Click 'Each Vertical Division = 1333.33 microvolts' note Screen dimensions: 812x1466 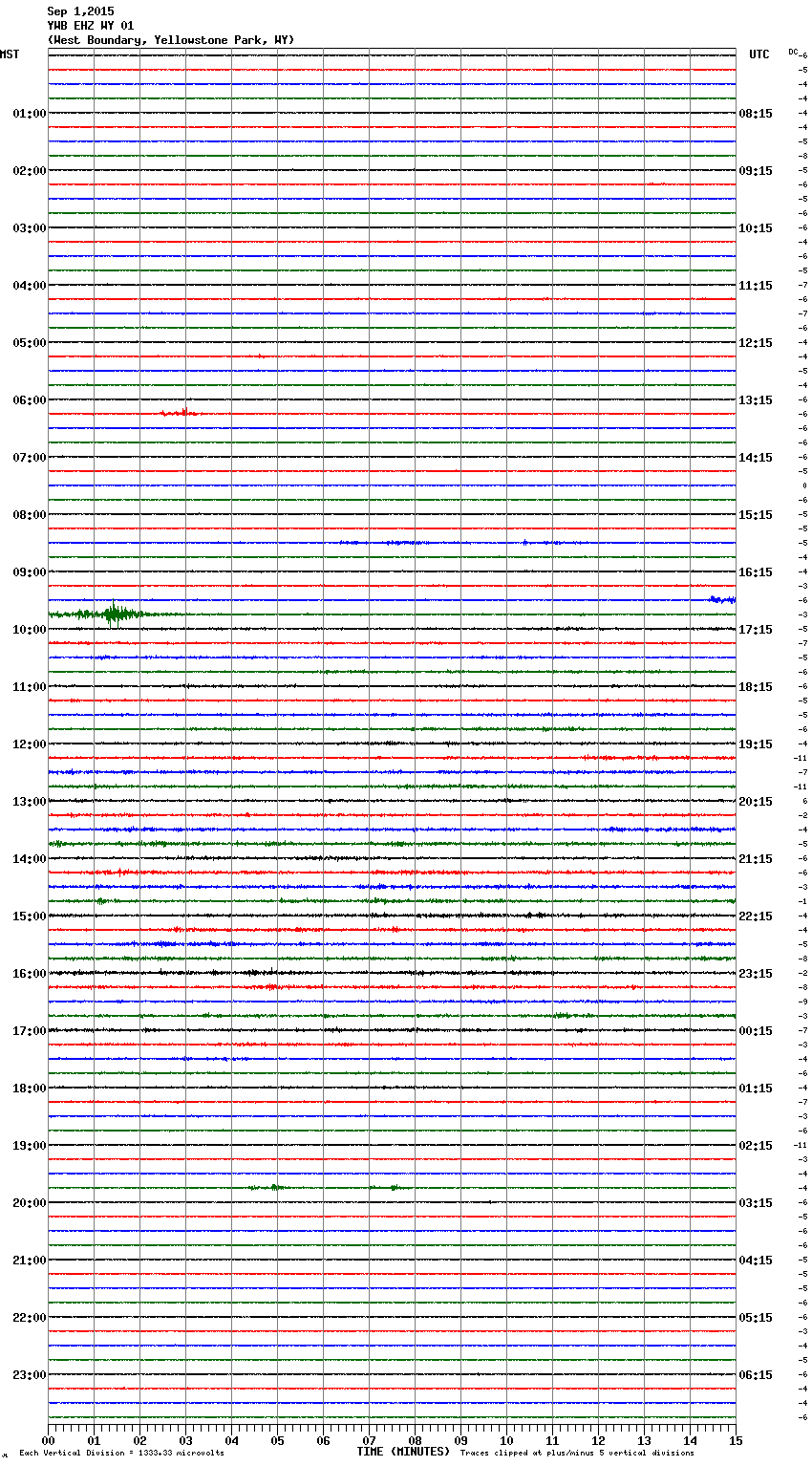[x=121, y=1454]
